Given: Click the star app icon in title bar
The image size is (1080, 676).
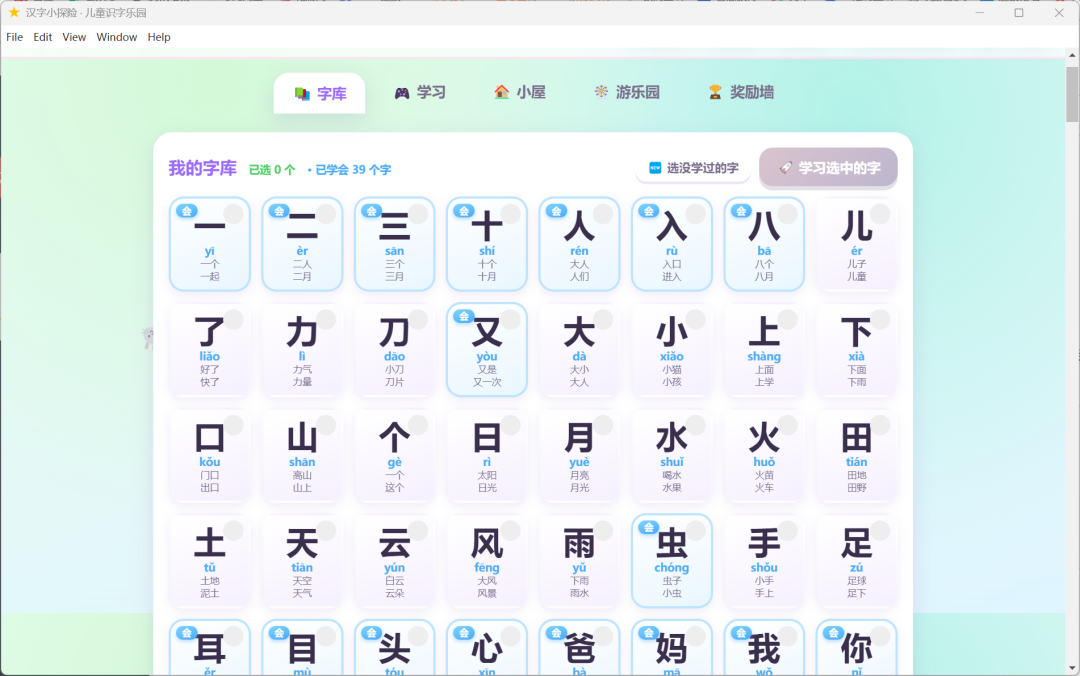Looking at the screenshot, I should click(x=14, y=12).
